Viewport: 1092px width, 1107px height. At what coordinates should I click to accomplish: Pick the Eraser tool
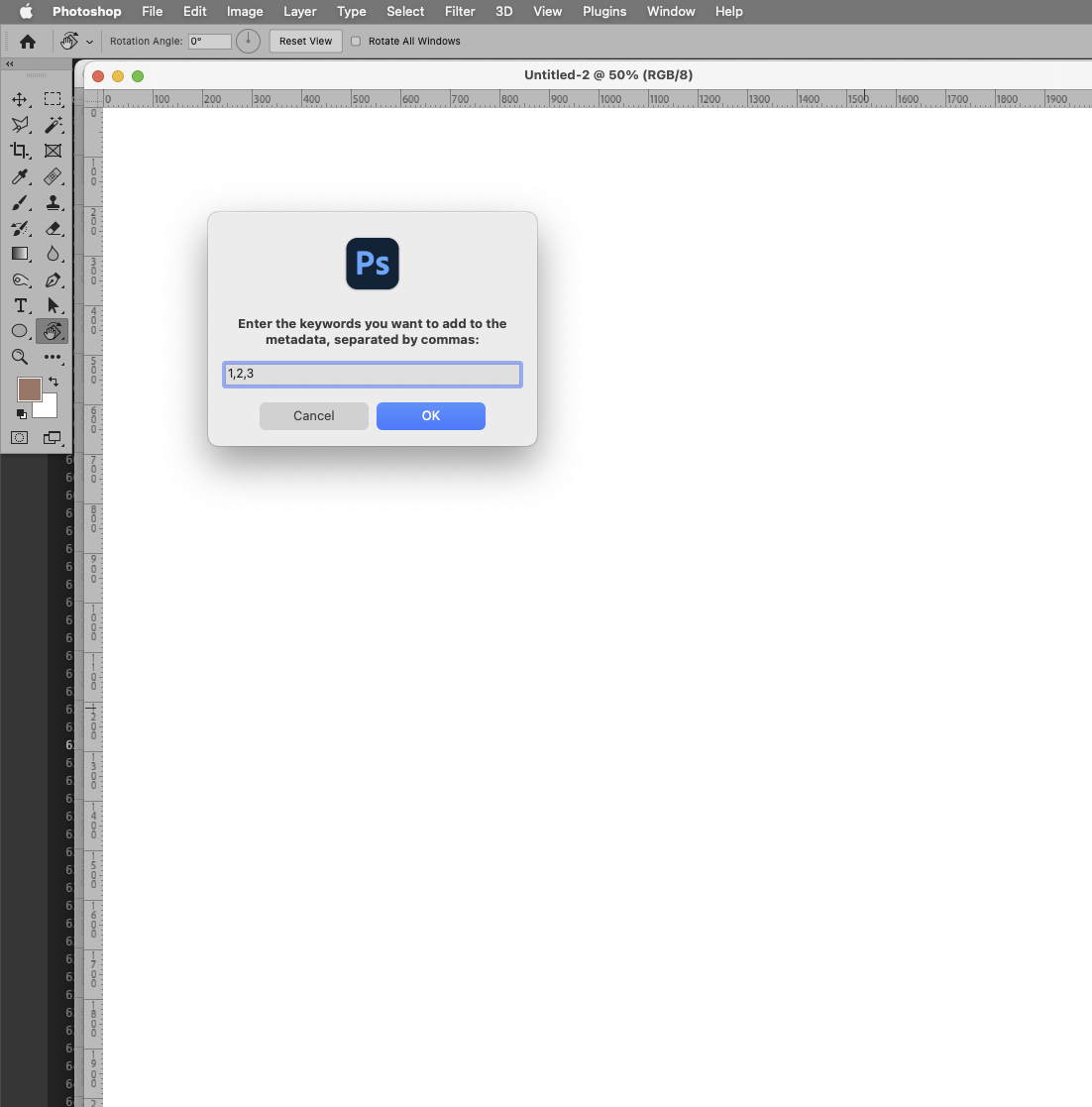pyautogui.click(x=54, y=229)
